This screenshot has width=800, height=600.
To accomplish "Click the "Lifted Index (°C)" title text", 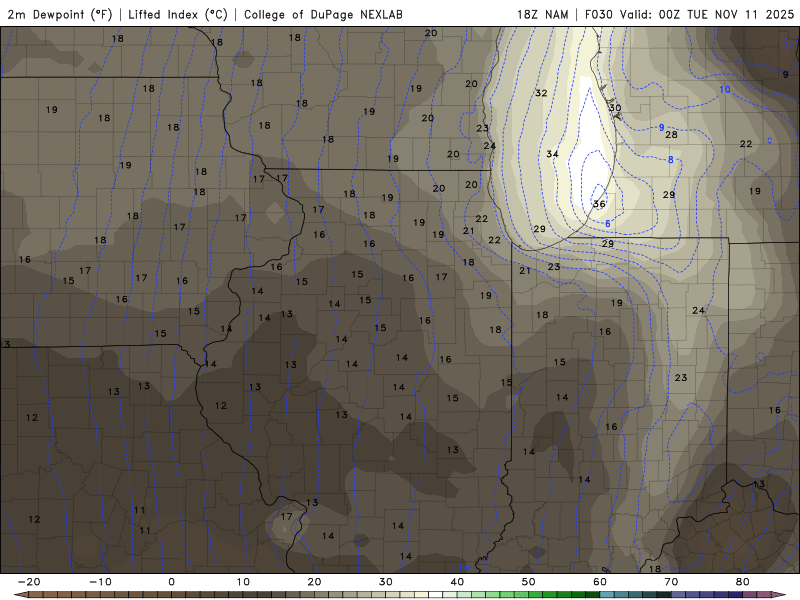I will (178, 14).
